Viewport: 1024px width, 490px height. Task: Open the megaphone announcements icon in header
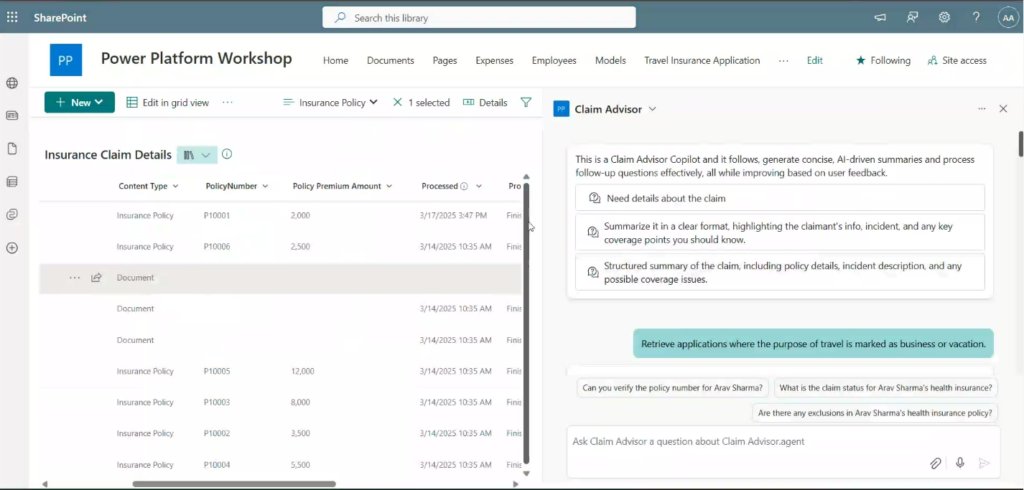point(880,18)
